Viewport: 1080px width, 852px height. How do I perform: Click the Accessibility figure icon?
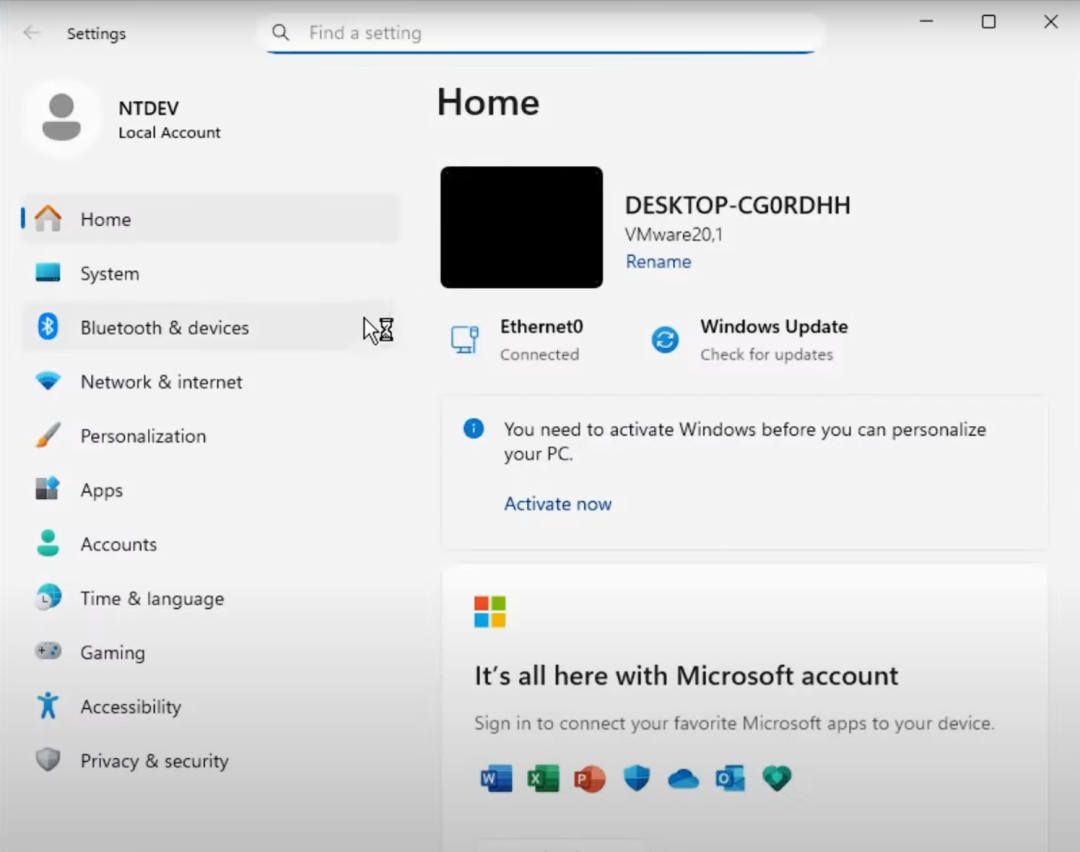(47, 706)
